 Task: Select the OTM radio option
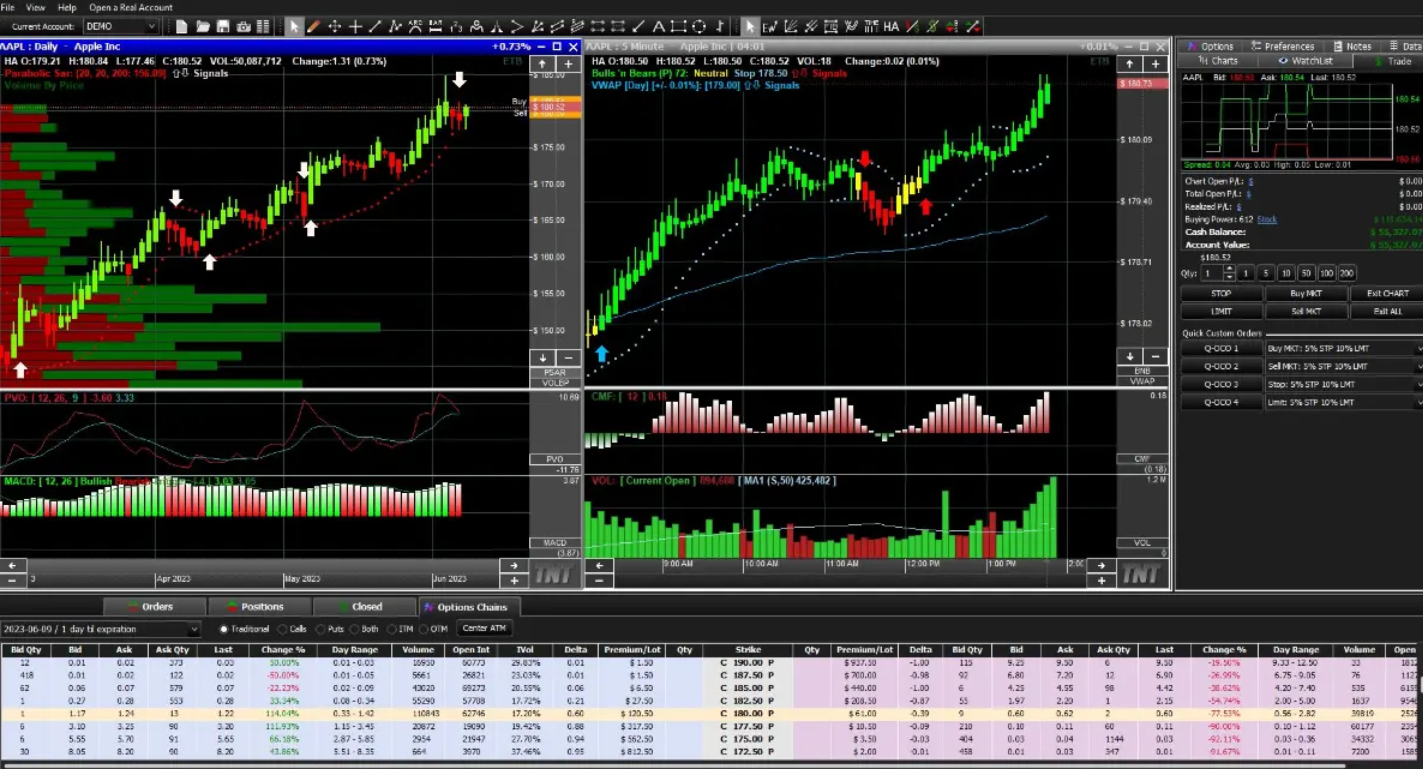[x=423, y=630]
